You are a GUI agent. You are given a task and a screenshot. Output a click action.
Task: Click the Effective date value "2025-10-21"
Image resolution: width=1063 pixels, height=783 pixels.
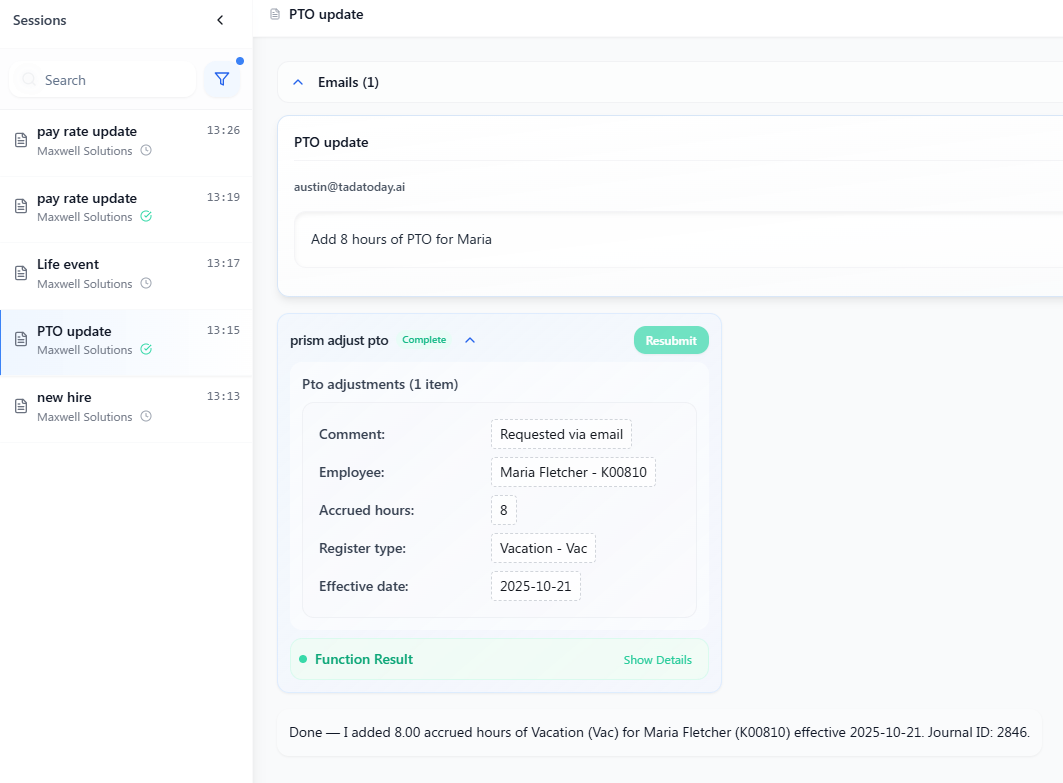536,586
